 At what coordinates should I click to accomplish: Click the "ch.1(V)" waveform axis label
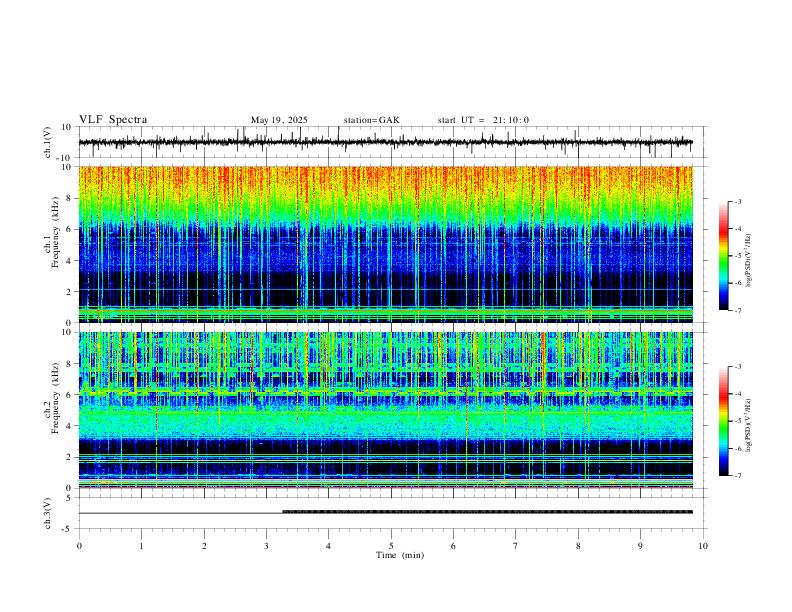tap(48, 142)
